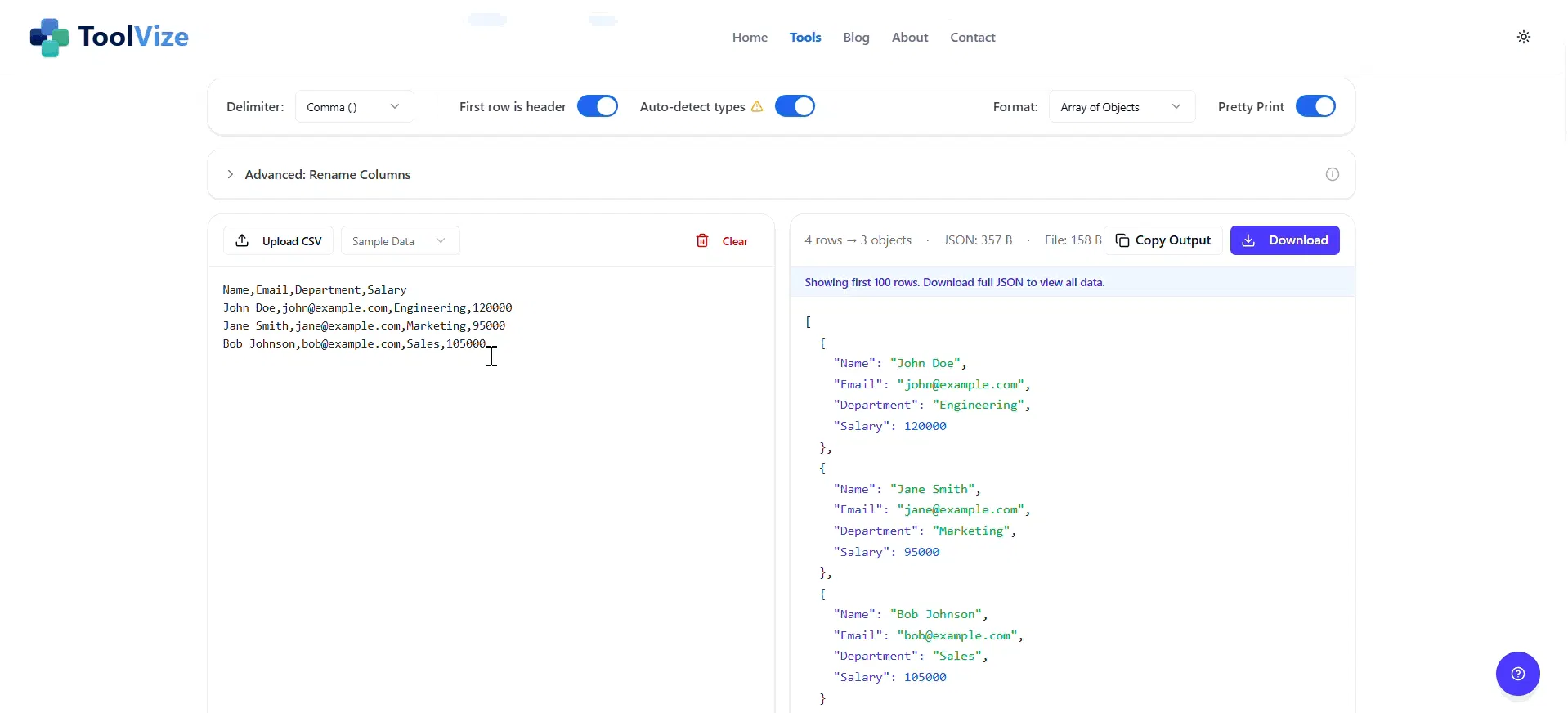Click the "Department": "Sales" JSON line
The height and width of the screenshot is (713, 1568).
(911, 656)
